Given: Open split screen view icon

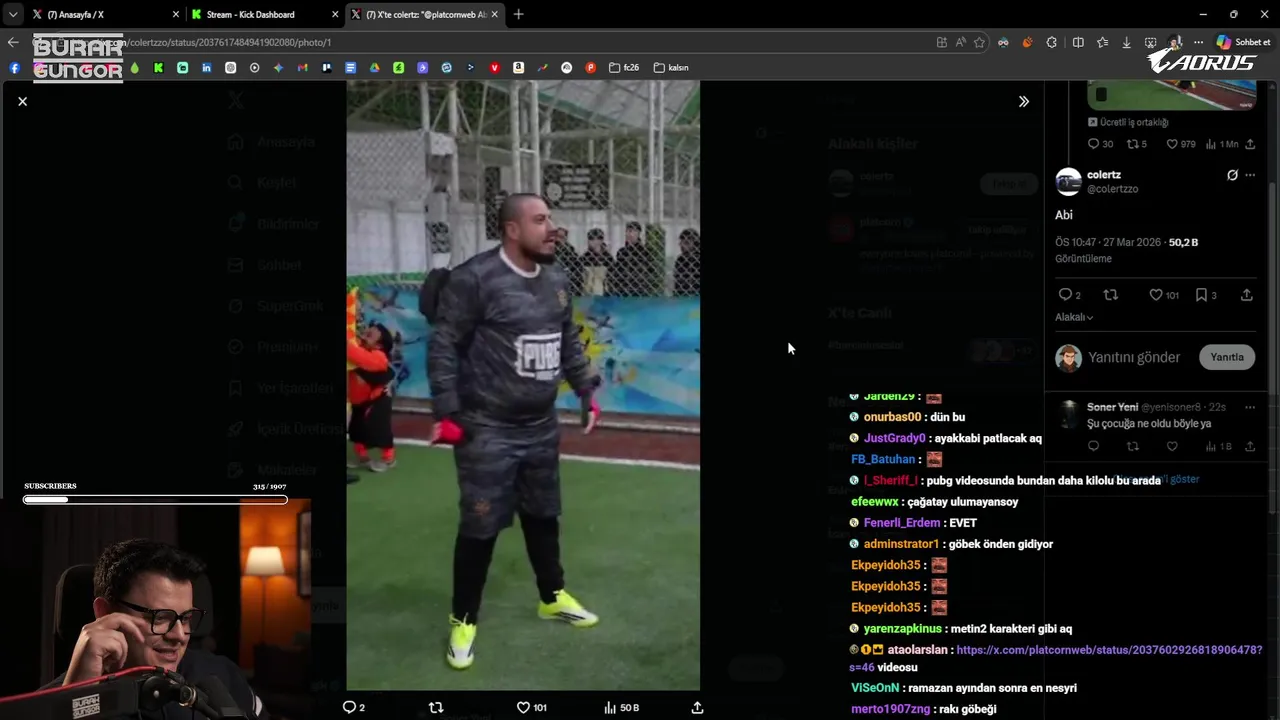Looking at the screenshot, I should click(1078, 42).
